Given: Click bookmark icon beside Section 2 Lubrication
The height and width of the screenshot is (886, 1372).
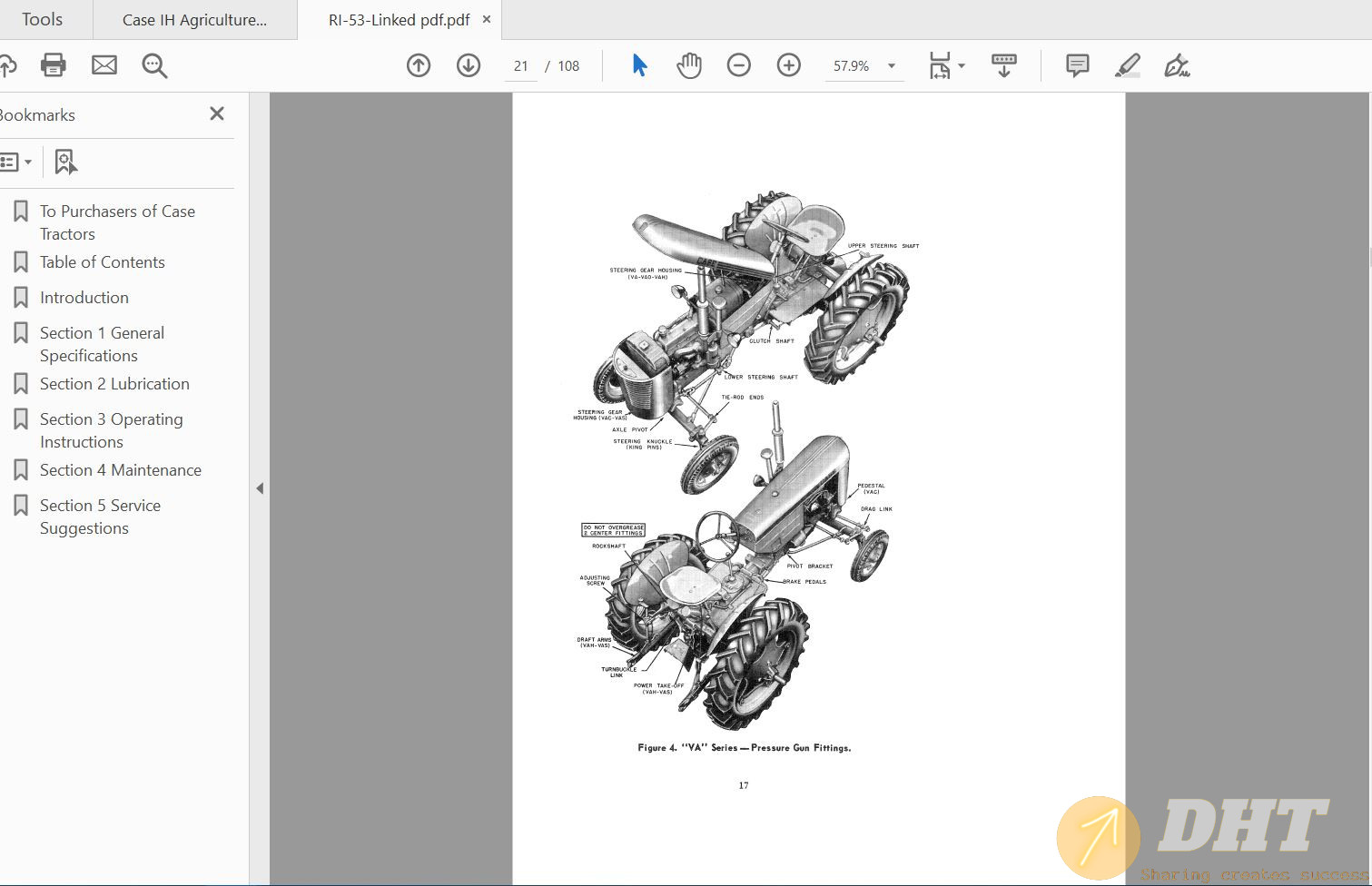Looking at the screenshot, I should pyautogui.click(x=21, y=383).
